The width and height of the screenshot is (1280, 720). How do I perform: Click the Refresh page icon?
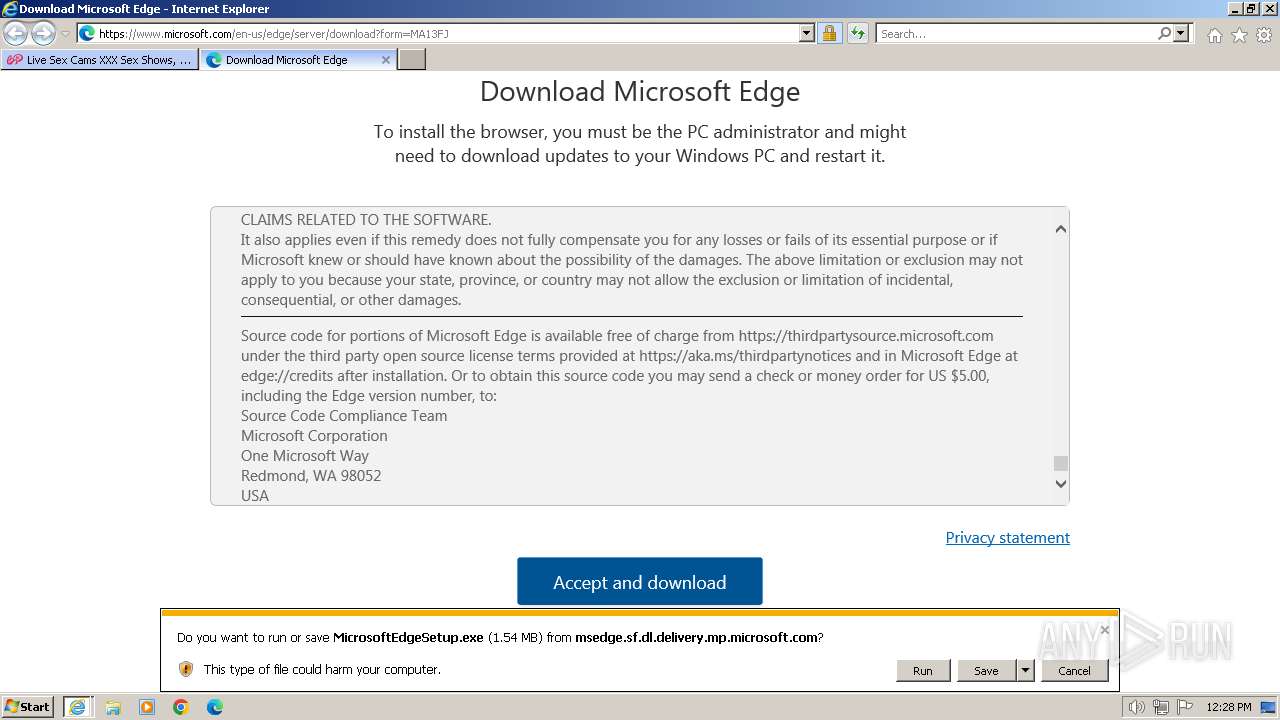tap(857, 33)
